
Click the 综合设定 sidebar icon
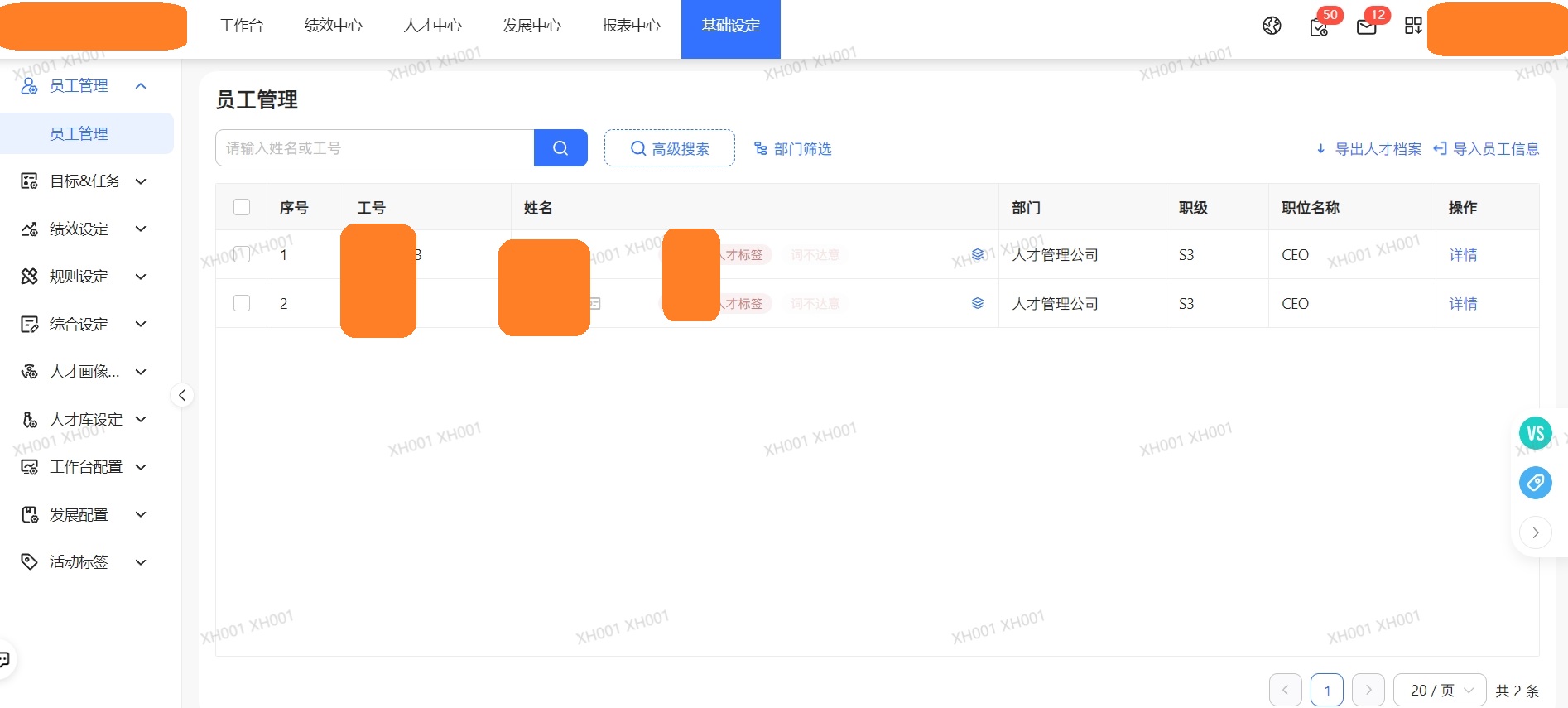tap(29, 324)
